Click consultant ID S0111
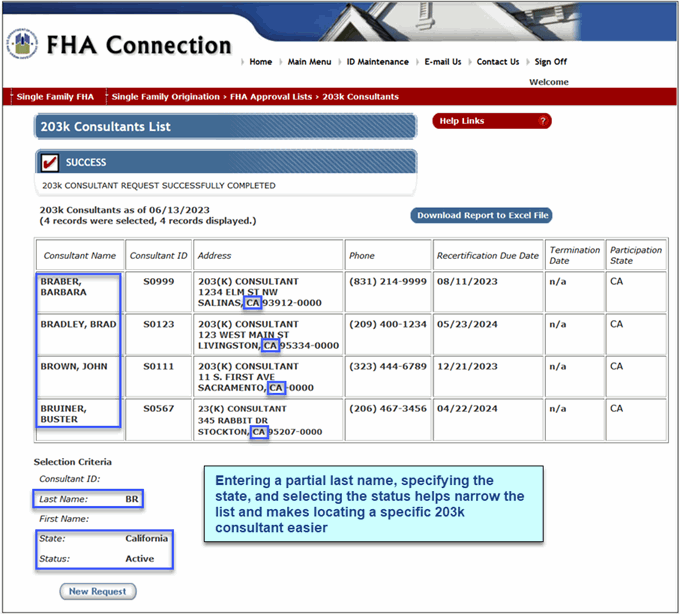Screen dimensions: 680x614 pos(159,366)
